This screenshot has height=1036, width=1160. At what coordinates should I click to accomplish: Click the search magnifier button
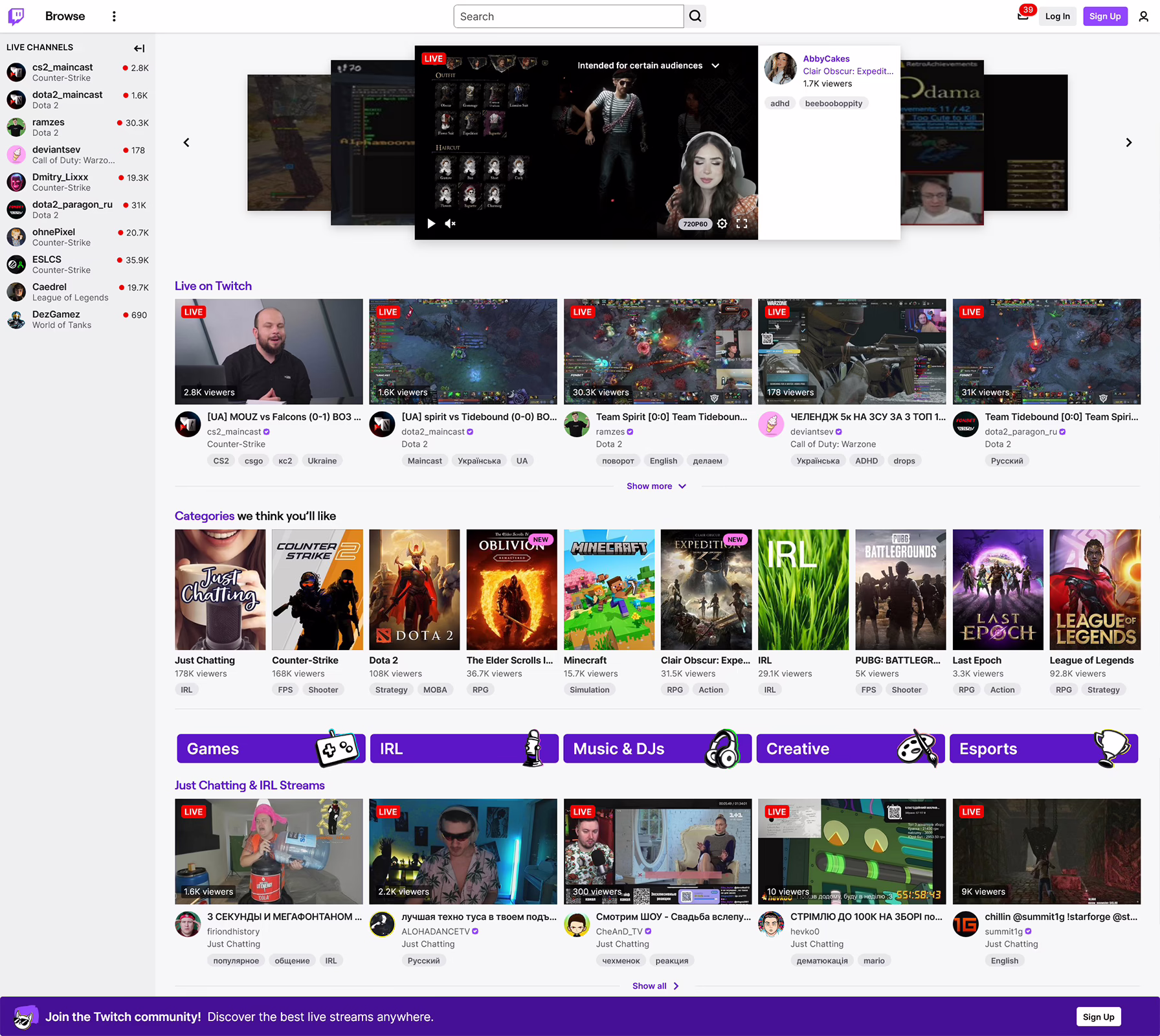point(695,16)
